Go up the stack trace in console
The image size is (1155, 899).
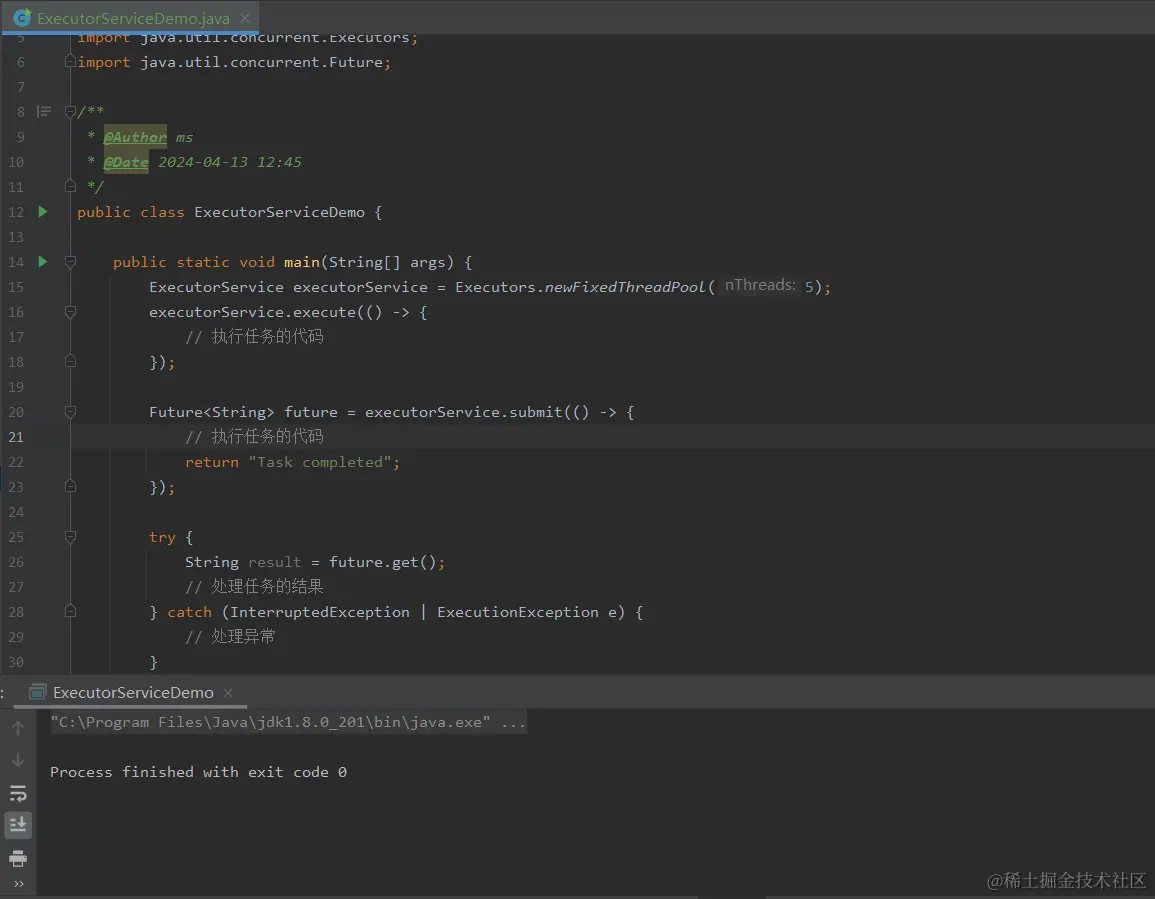[x=18, y=728]
